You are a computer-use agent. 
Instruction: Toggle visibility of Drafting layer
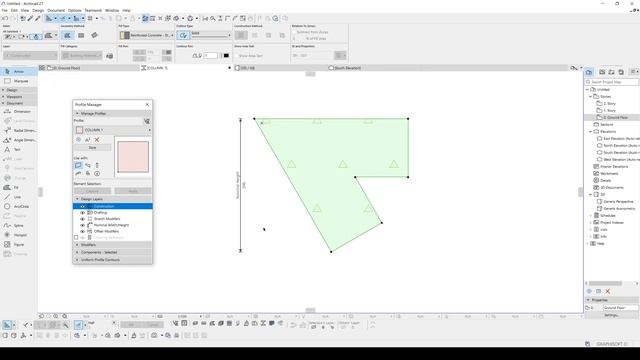(82, 213)
